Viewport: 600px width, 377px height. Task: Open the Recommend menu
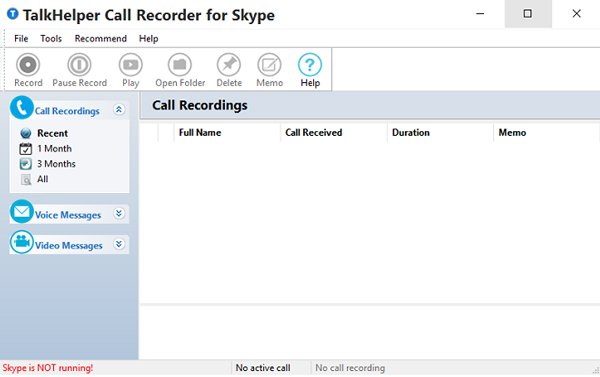(x=101, y=39)
